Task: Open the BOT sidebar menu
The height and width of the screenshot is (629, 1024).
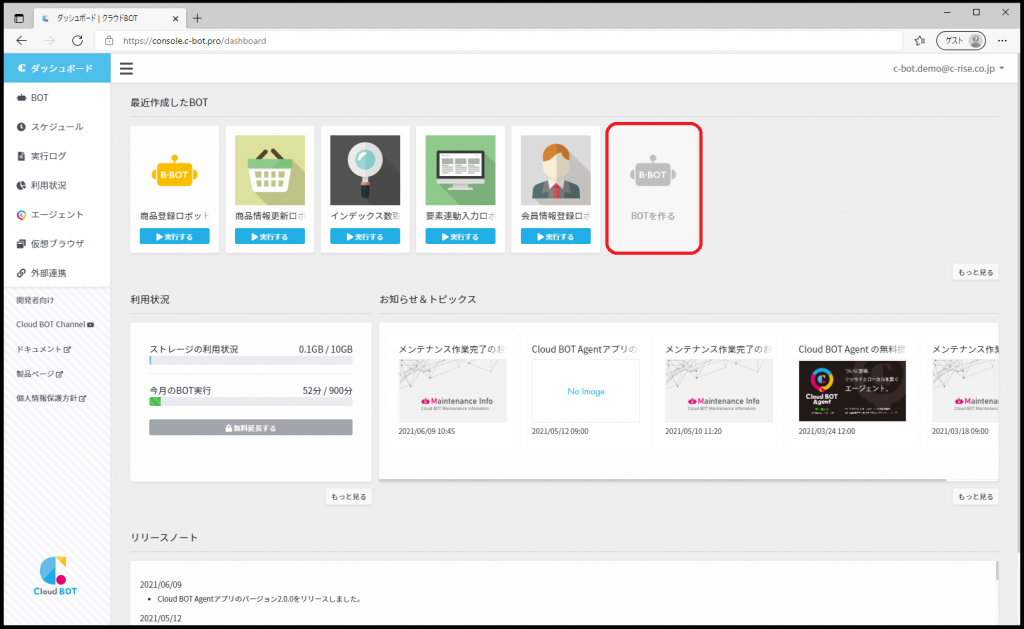Action: click(x=57, y=97)
